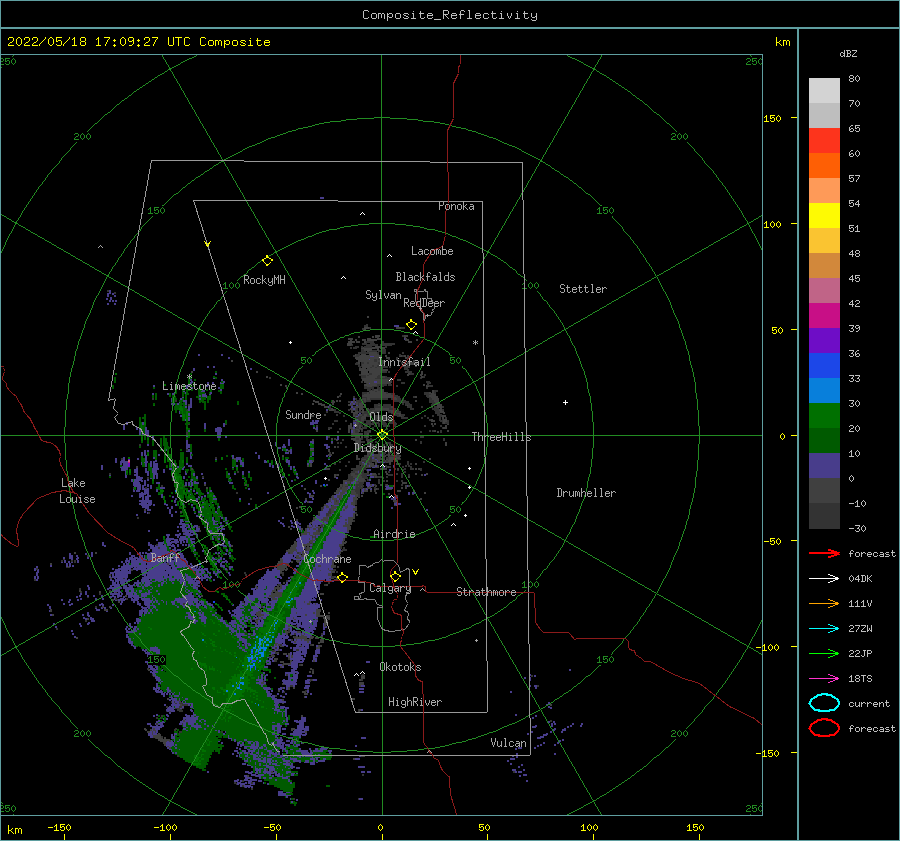The height and width of the screenshot is (841, 900).
Task: Click the RedDeer label
Action: click(424, 303)
